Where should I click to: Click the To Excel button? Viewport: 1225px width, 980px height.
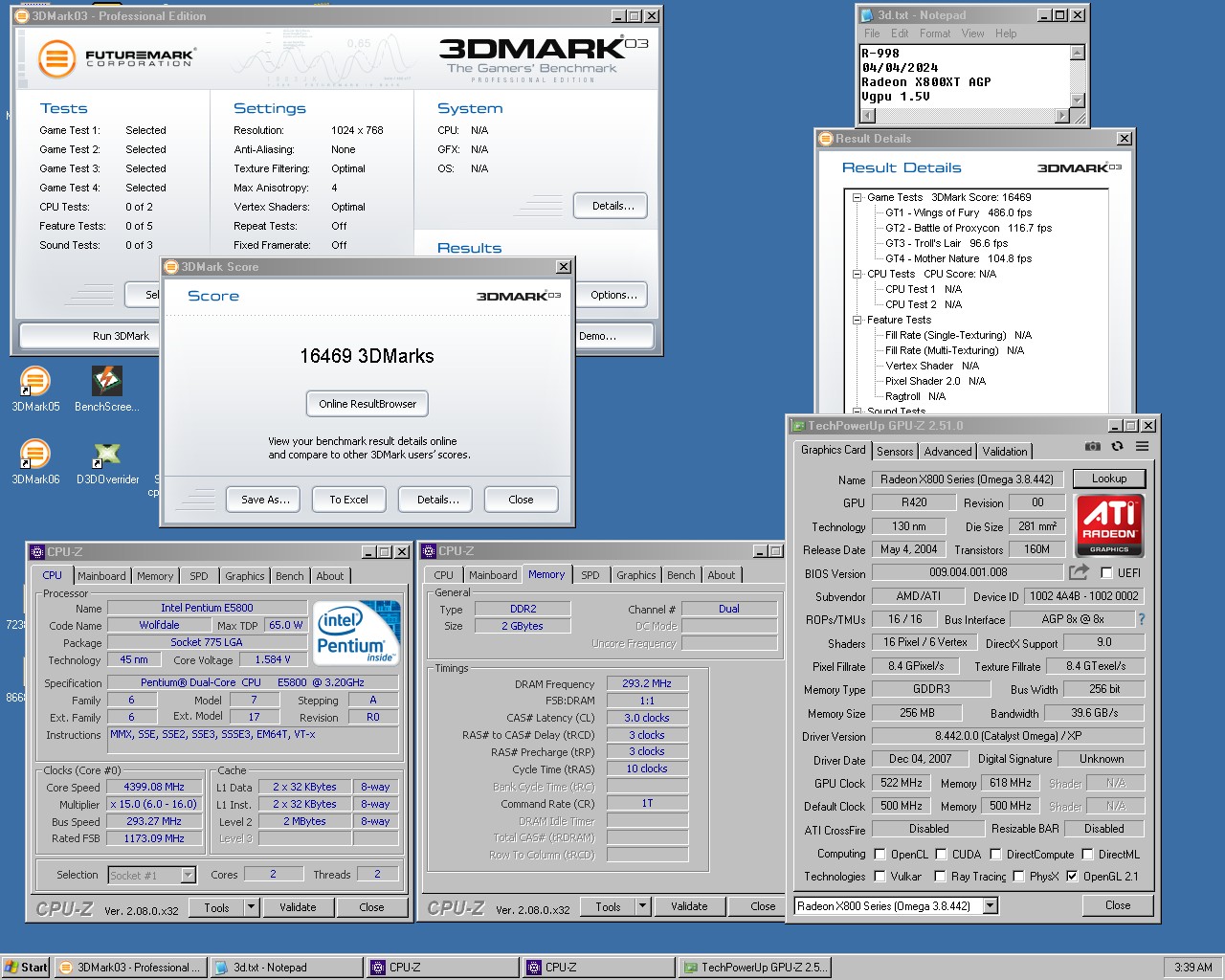coord(348,500)
